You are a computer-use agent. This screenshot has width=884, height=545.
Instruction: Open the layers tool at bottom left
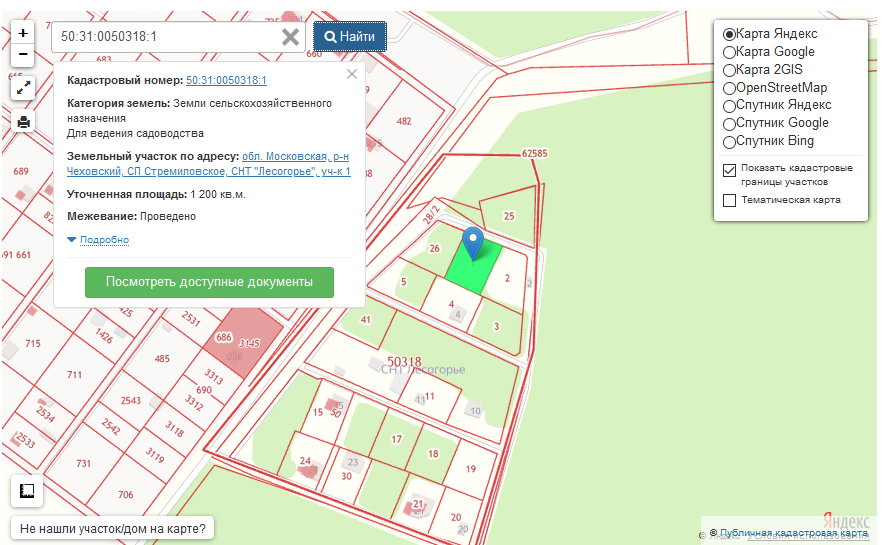[26, 491]
